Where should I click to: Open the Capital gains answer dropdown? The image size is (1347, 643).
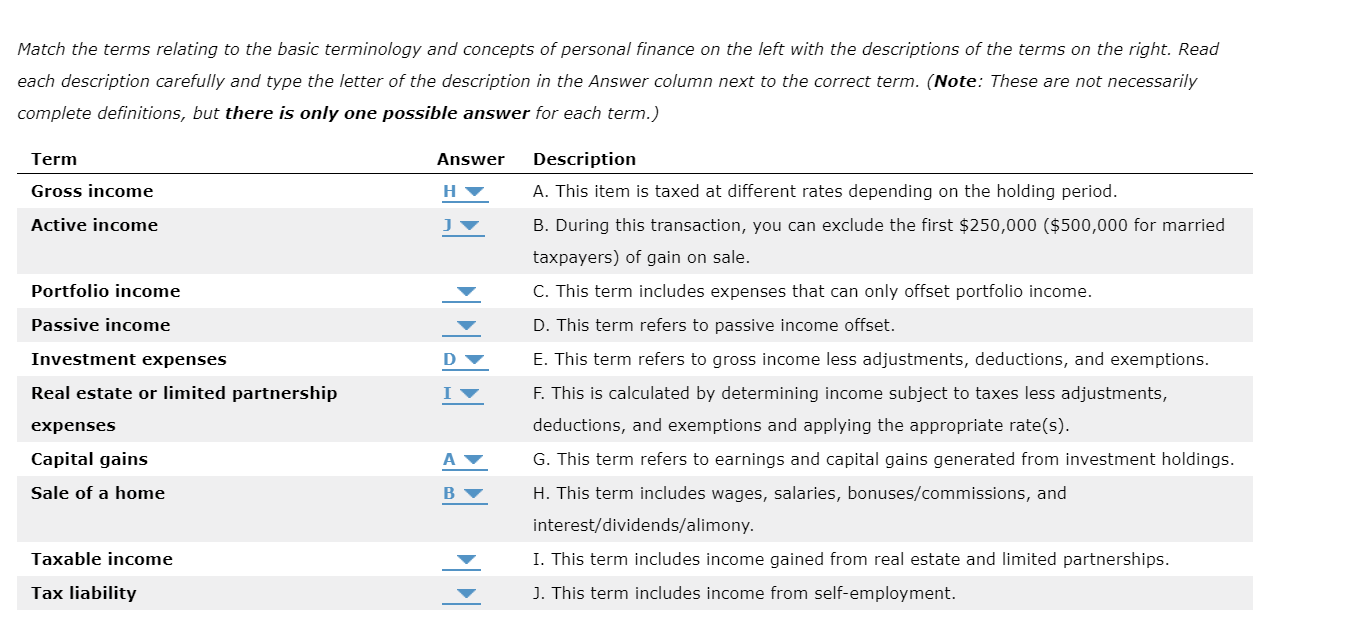[x=474, y=459]
